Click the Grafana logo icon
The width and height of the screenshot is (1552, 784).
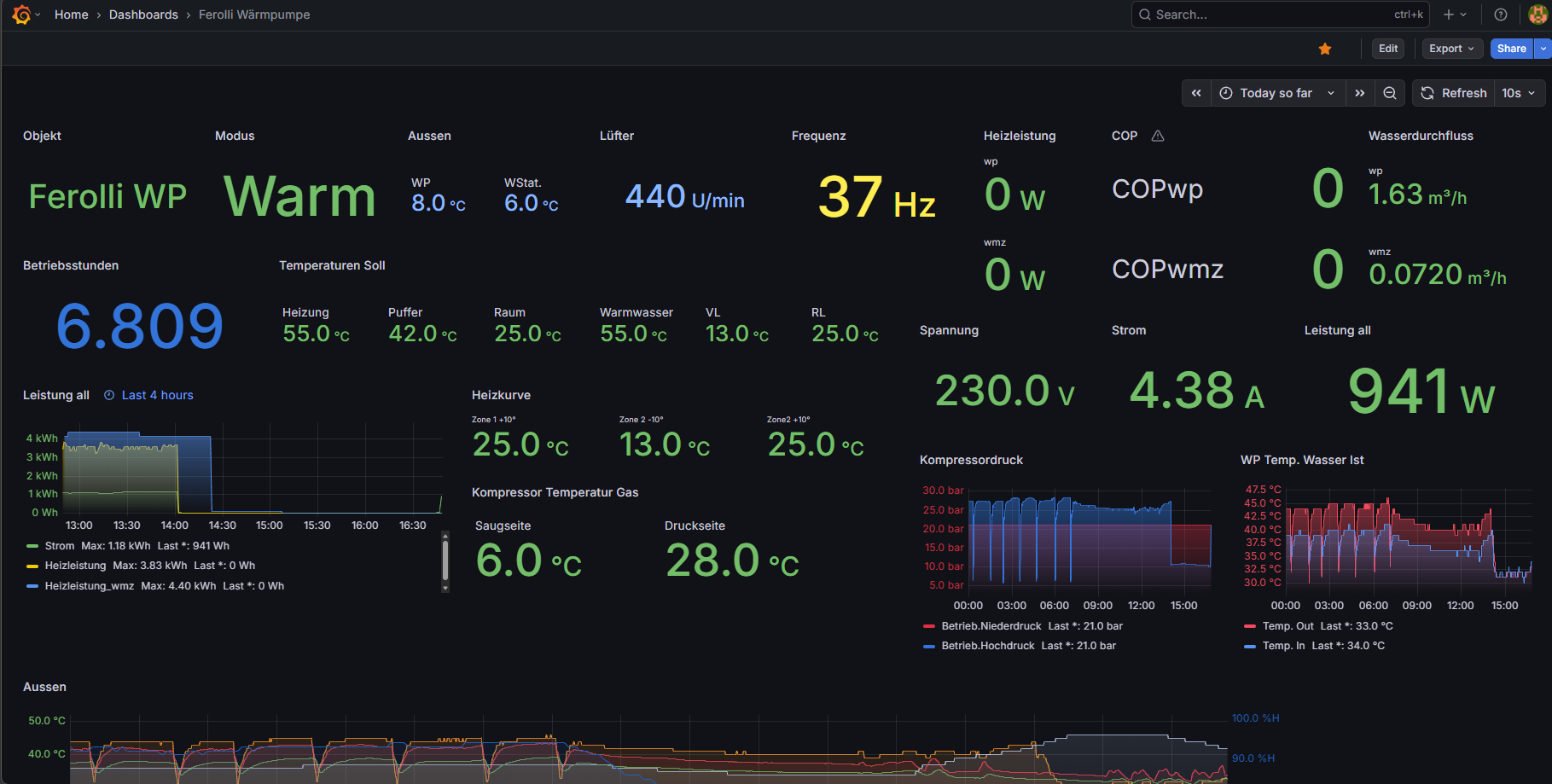click(21, 15)
